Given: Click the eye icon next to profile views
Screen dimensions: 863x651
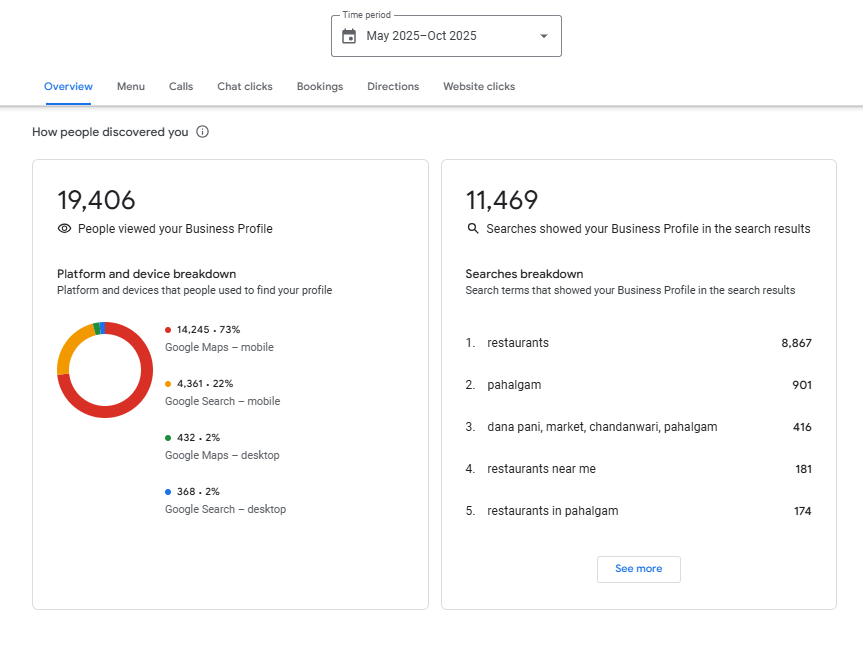Looking at the screenshot, I should (x=65, y=229).
